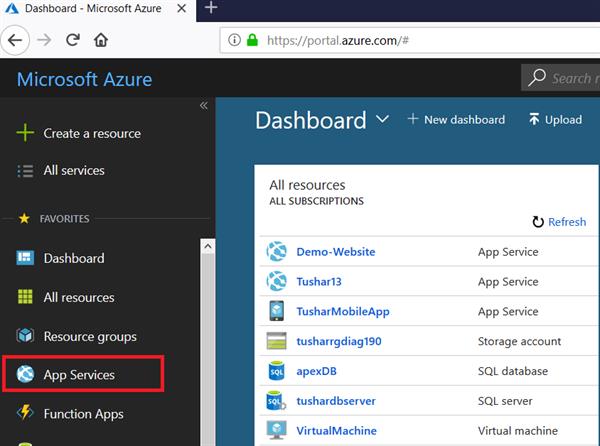The image size is (600, 446).
Task: Click the browser home icon
Action: 100,41
